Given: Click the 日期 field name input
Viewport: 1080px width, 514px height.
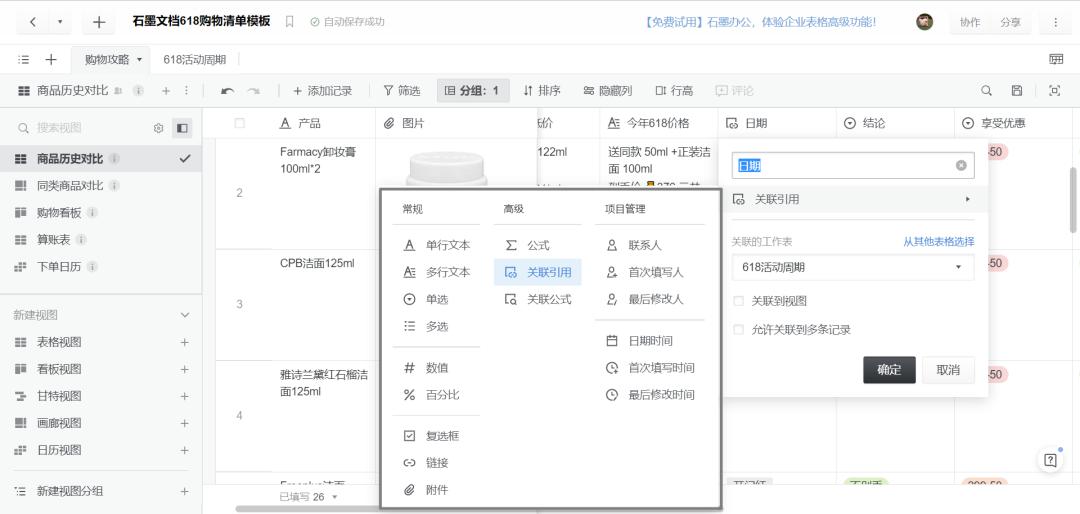Looking at the screenshot, I should tap(853, 165).
